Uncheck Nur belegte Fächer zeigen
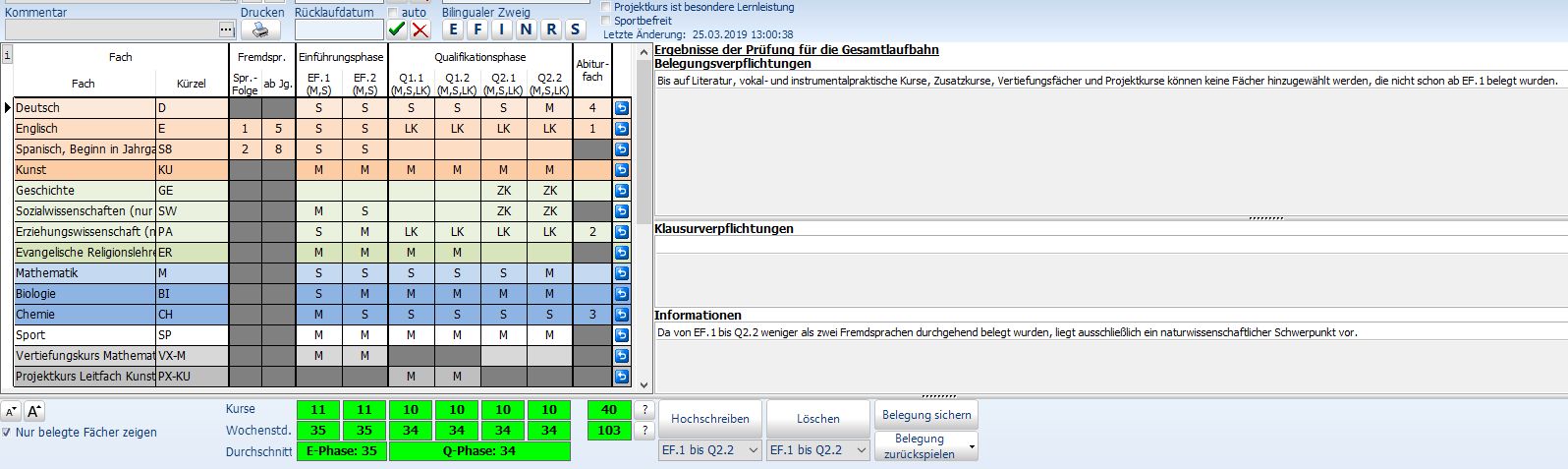This screenshot has height=469, width=1568. [7, 433]
